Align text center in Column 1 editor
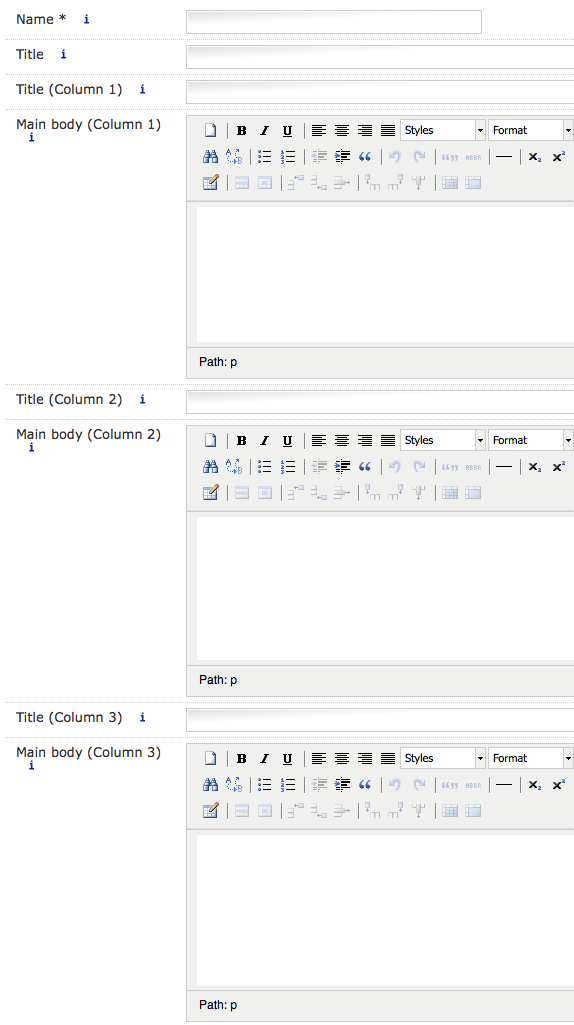The width and height of the screenshot is (574, 1025). coord(341,131)
